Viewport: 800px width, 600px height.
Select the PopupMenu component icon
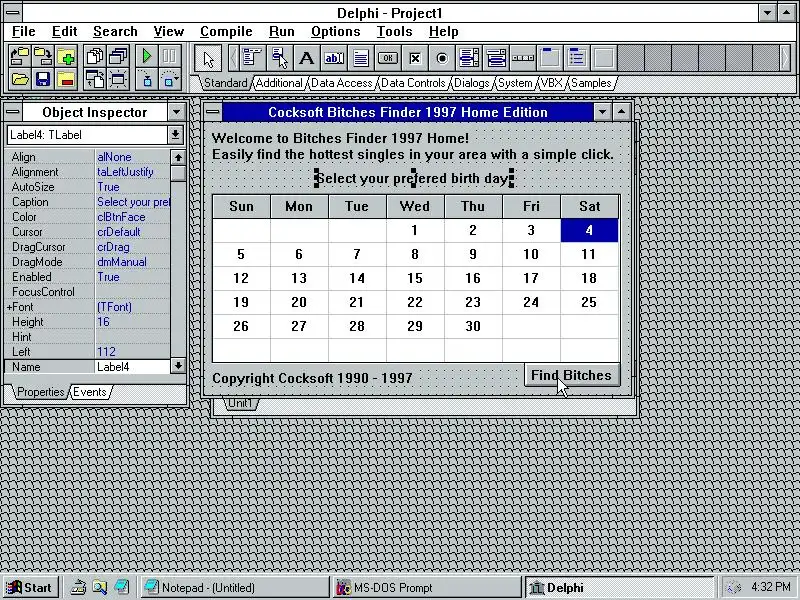point(280,58)
